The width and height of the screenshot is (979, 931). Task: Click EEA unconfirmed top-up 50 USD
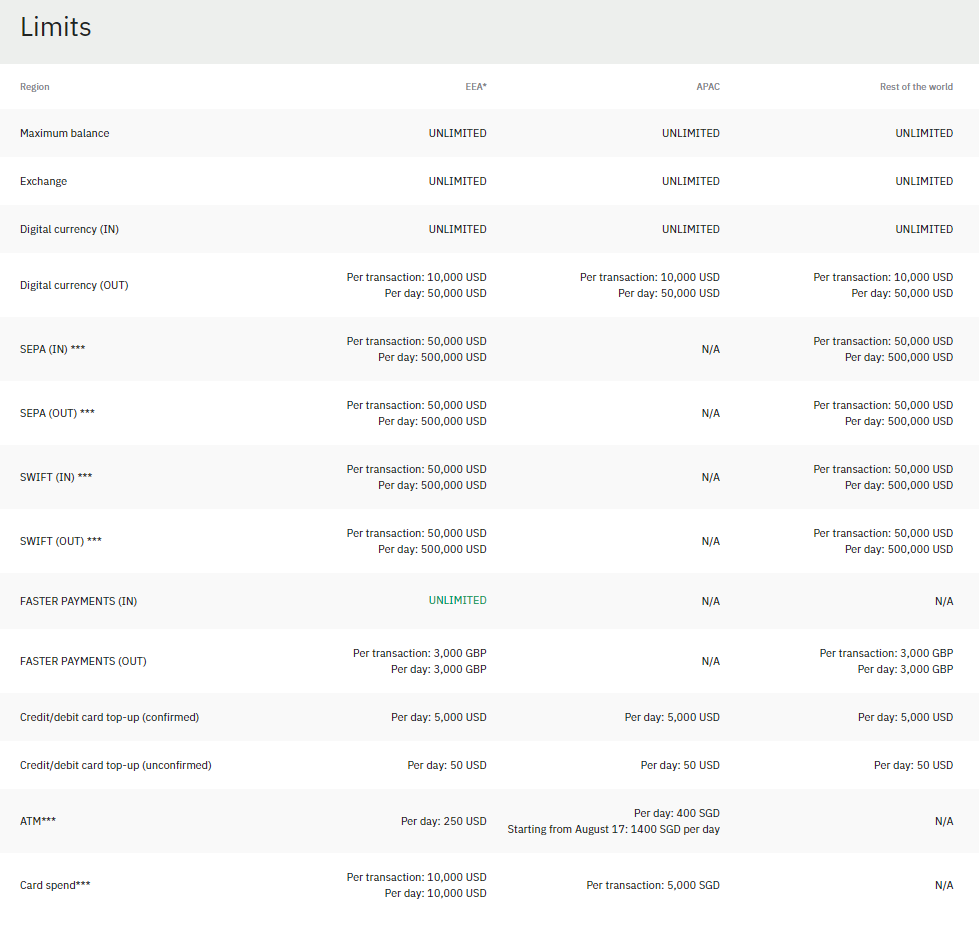point(447,766)
